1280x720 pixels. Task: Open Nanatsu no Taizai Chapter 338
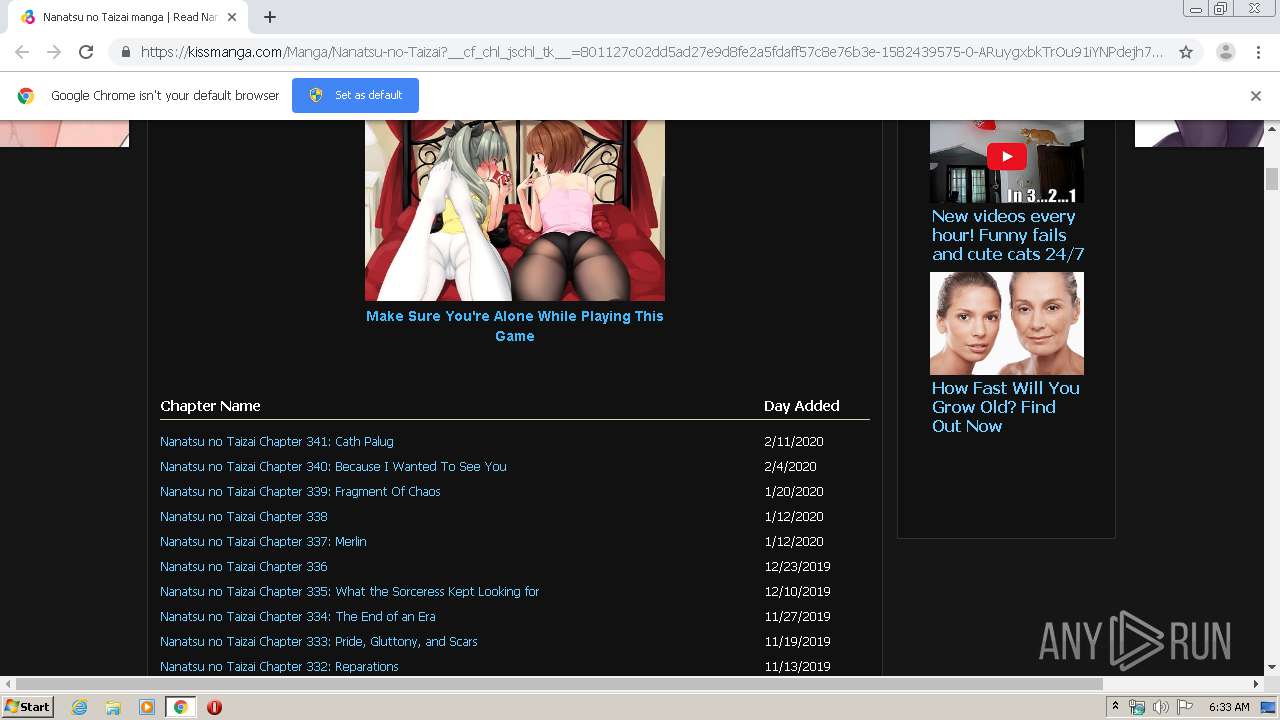244,516
